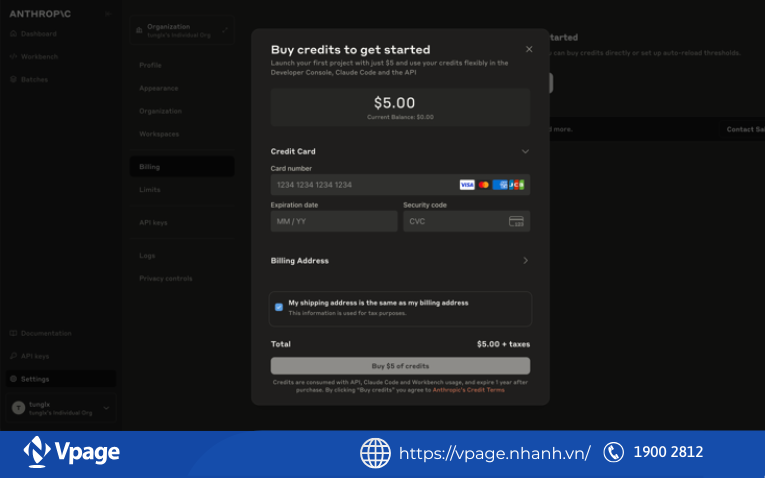Click the CVC card hint icon
Image resolution: width=765 pixels, height=478 pixels.
(516, 221)
